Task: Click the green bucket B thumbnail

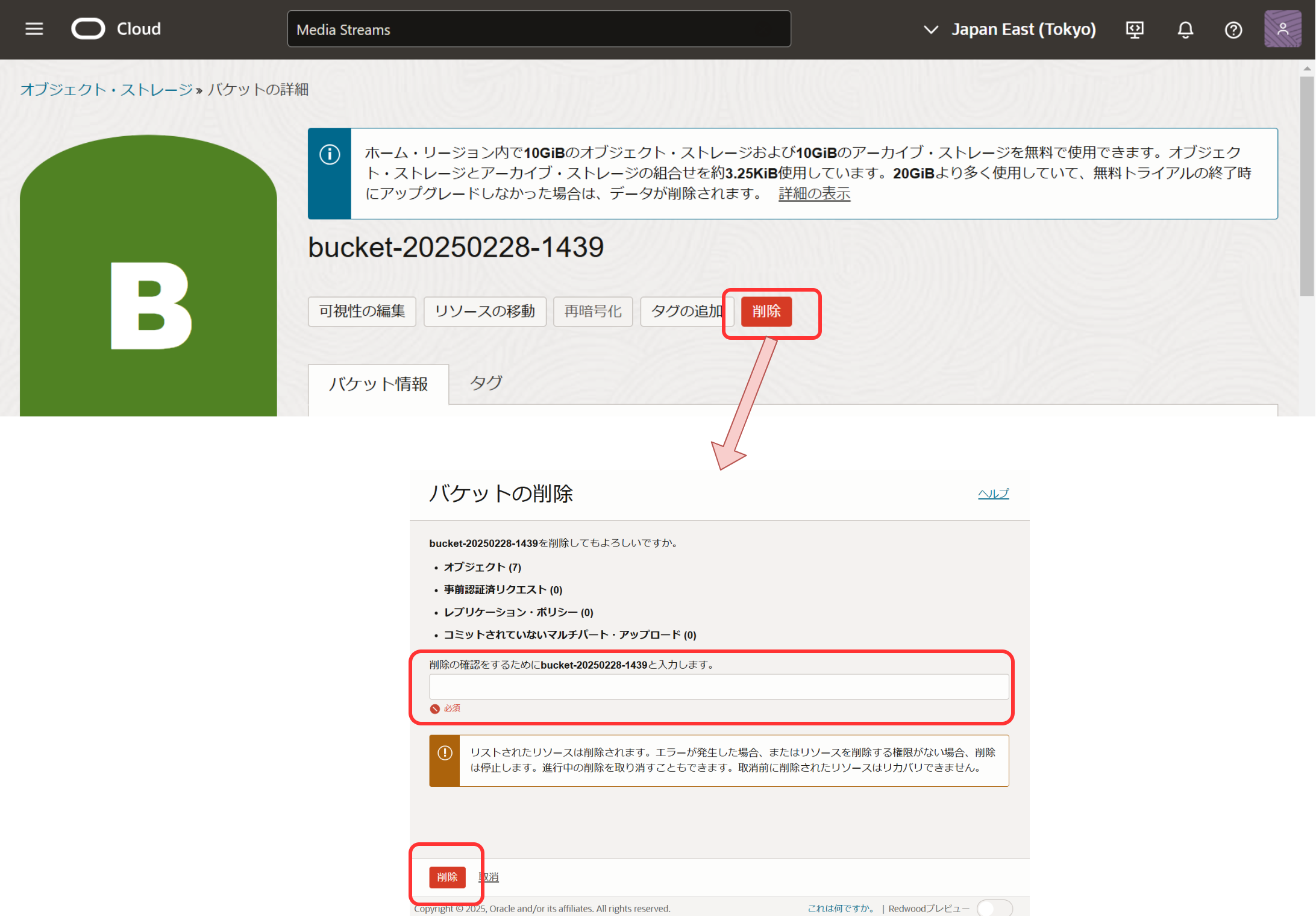Action: (148, 276)
